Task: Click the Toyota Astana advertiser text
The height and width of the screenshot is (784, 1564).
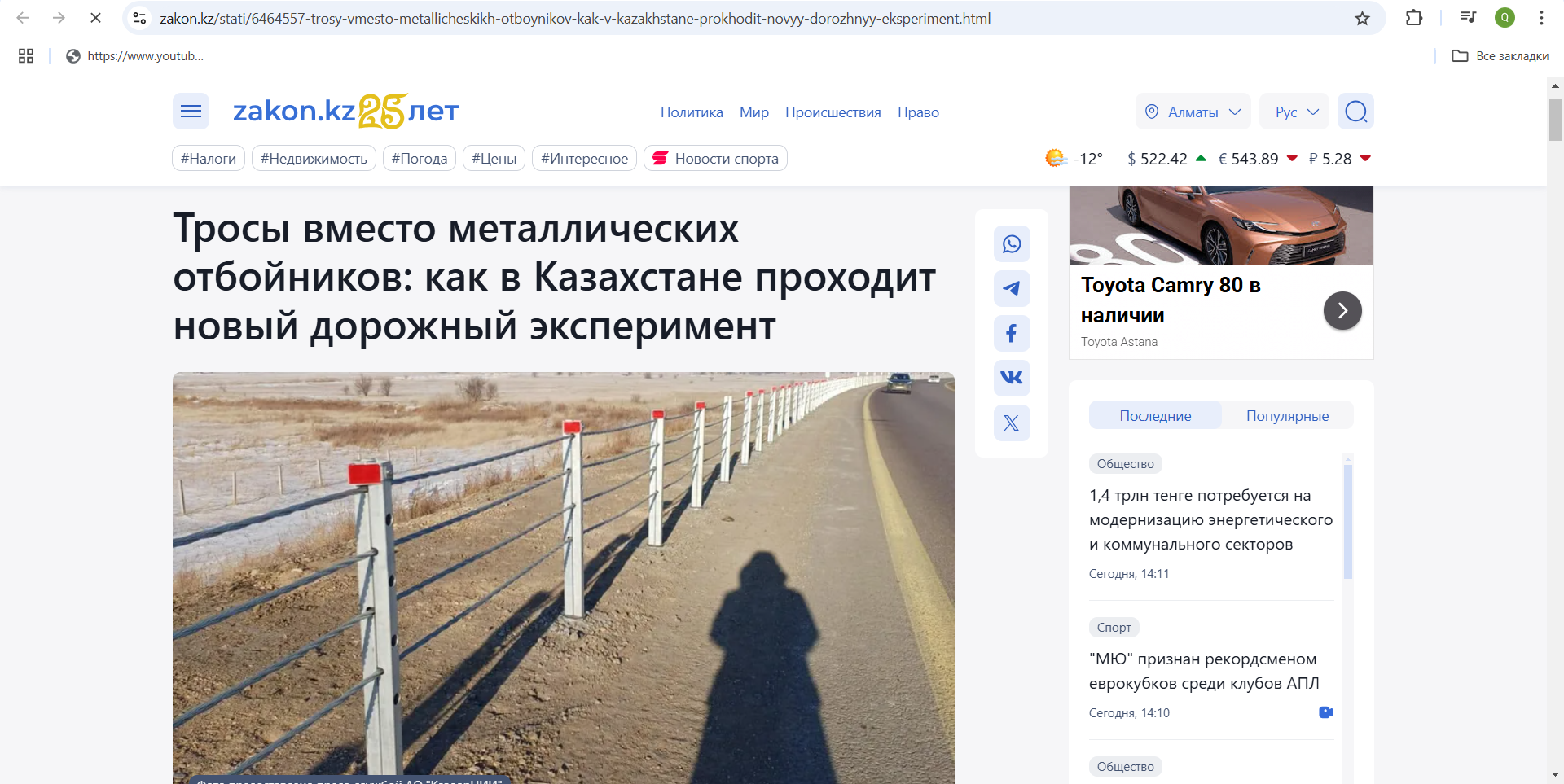Action: [x=1119, y=342]
